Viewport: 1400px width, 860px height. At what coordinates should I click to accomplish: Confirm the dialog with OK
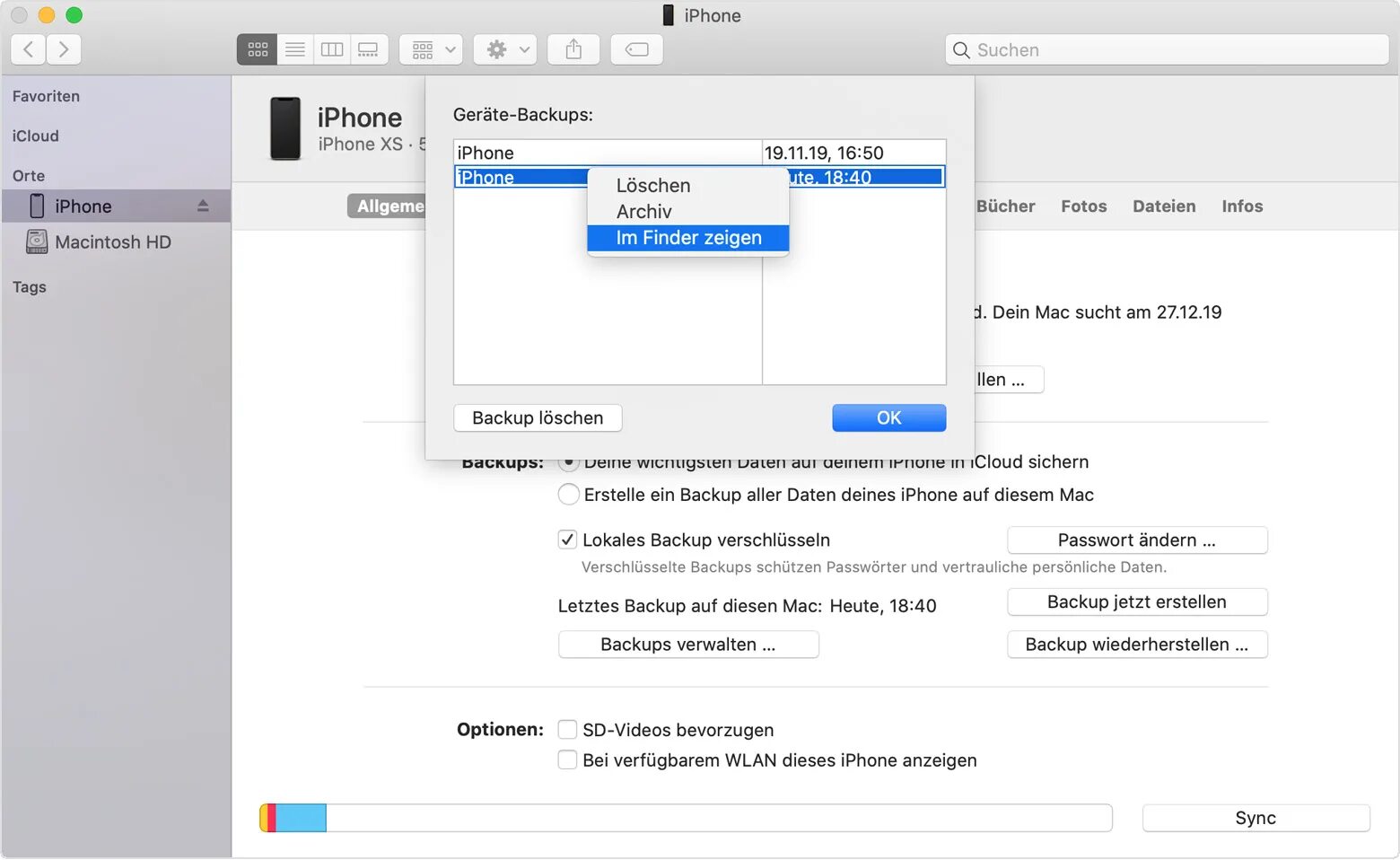[x=888, y=417]
